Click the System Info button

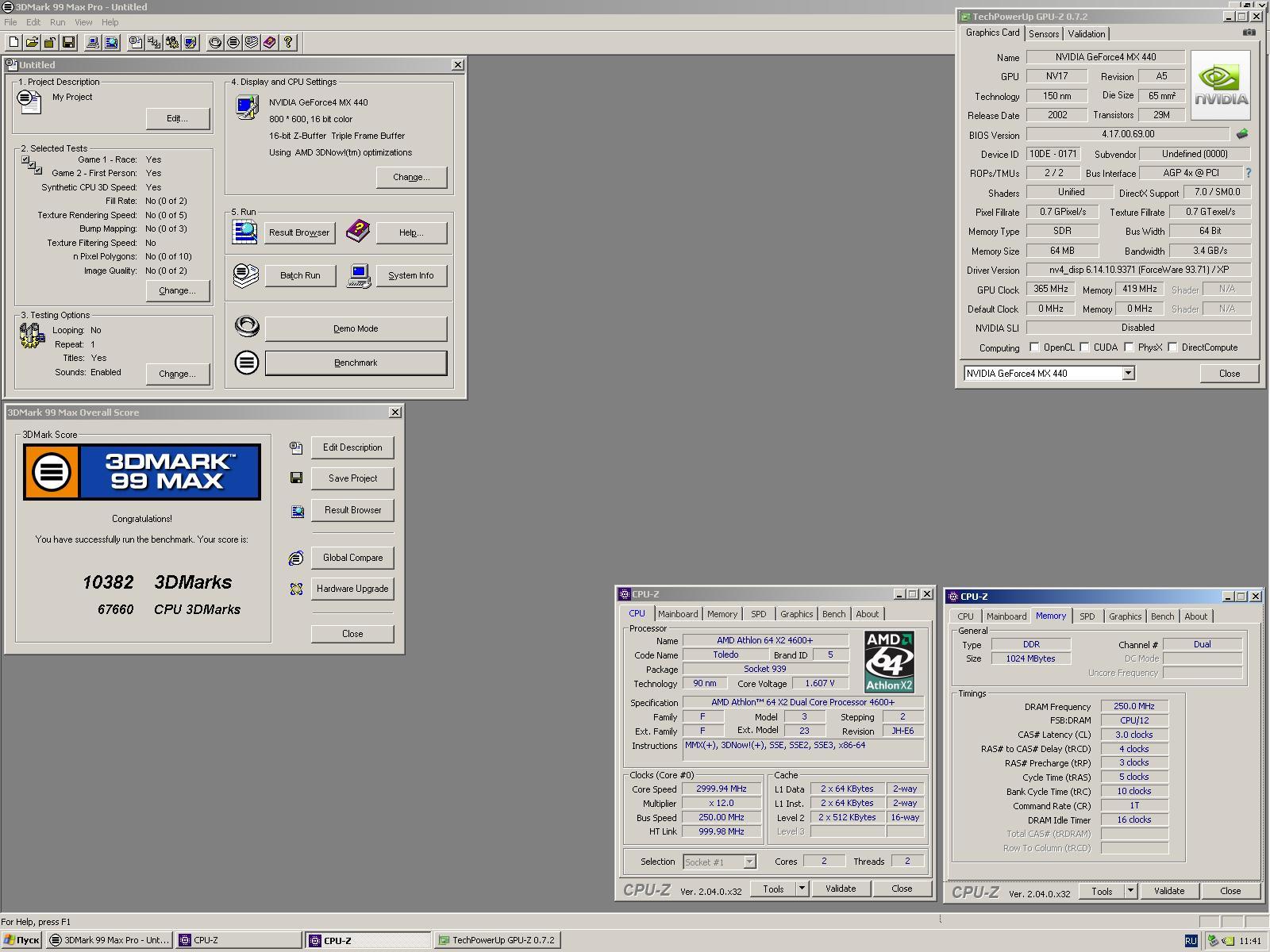point(411,275)
